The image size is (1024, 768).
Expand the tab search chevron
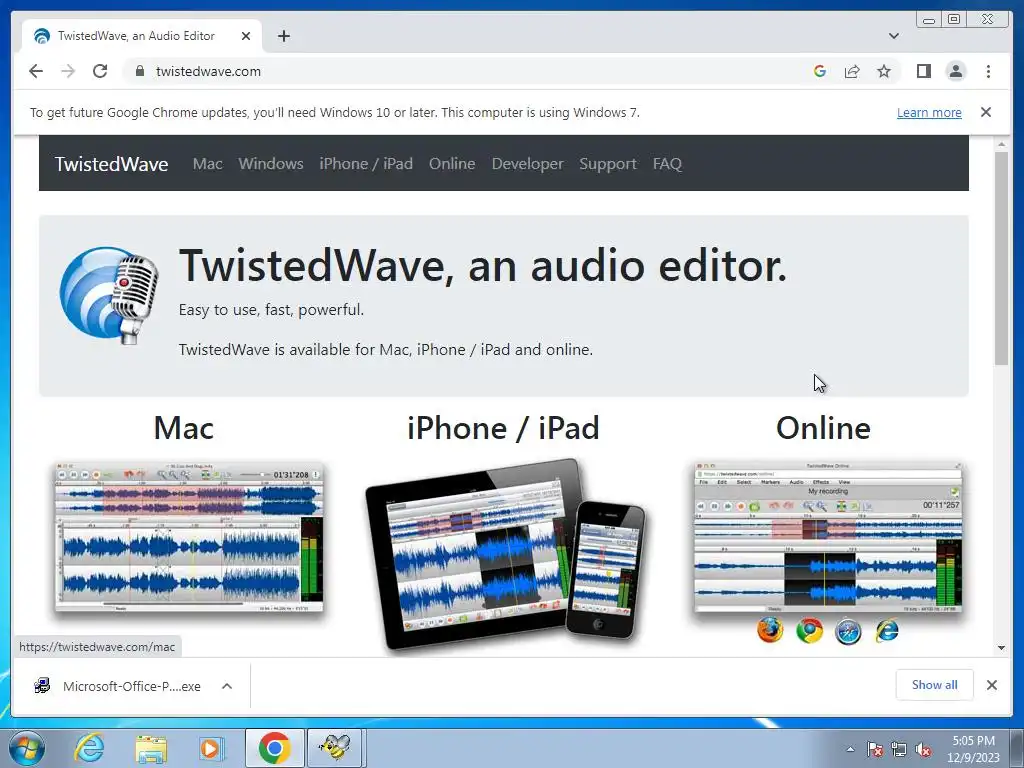893,36
